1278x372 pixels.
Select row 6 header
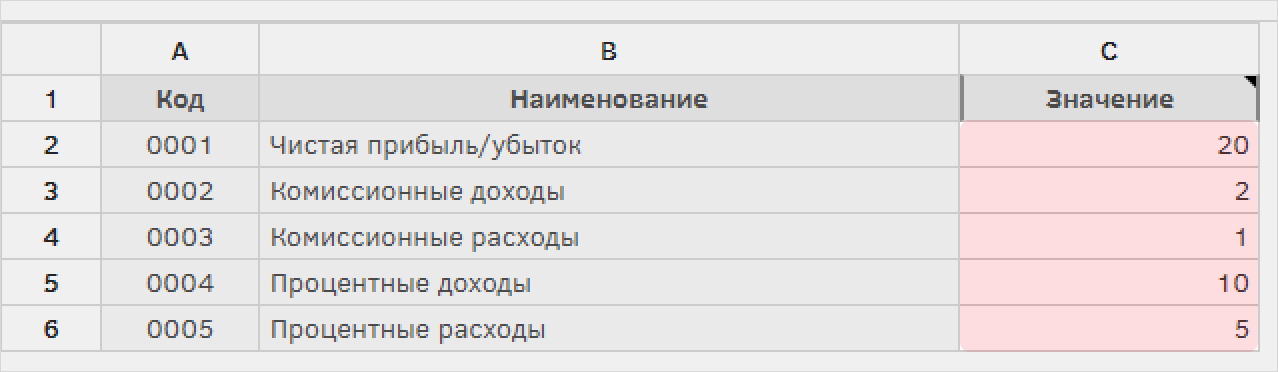(x=51, y=329)
